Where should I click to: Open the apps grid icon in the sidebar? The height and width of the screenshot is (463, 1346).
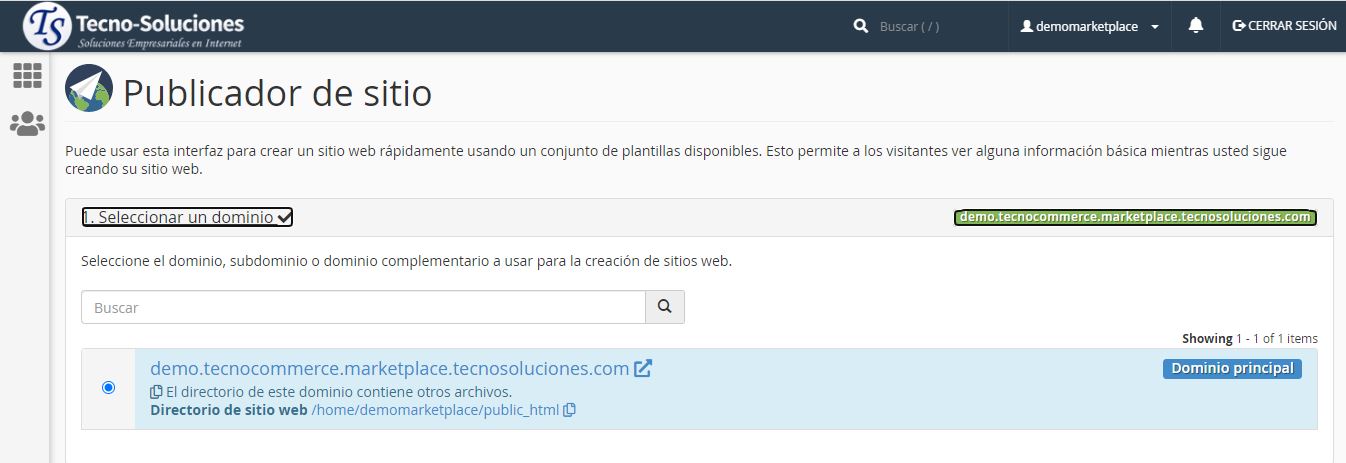[27, 76]
